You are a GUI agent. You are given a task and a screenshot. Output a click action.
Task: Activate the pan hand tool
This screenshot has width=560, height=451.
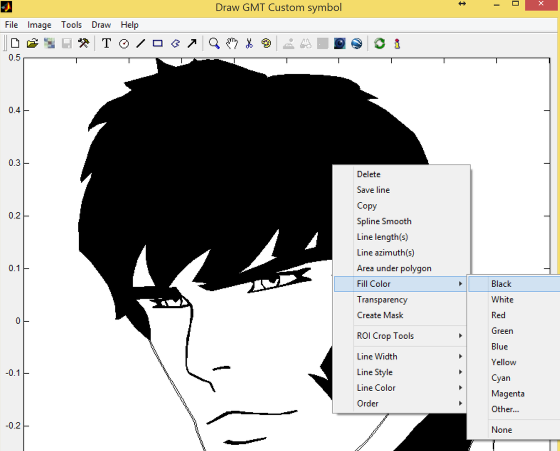click(x=232, y=44)
